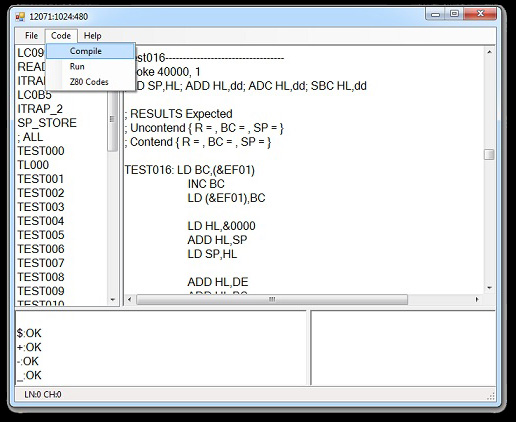Screen dimensions: 516x422
Task: Select TL000 in the label list
Action: click(33, 165)
